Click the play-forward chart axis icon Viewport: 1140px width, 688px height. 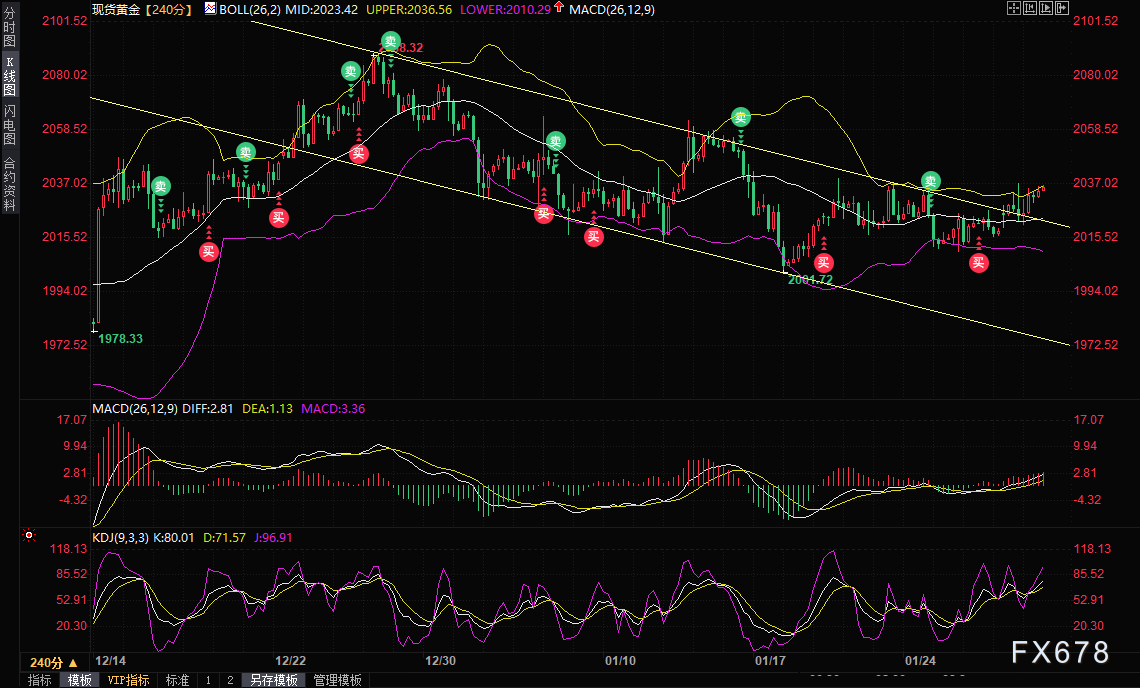point(1045,8)
